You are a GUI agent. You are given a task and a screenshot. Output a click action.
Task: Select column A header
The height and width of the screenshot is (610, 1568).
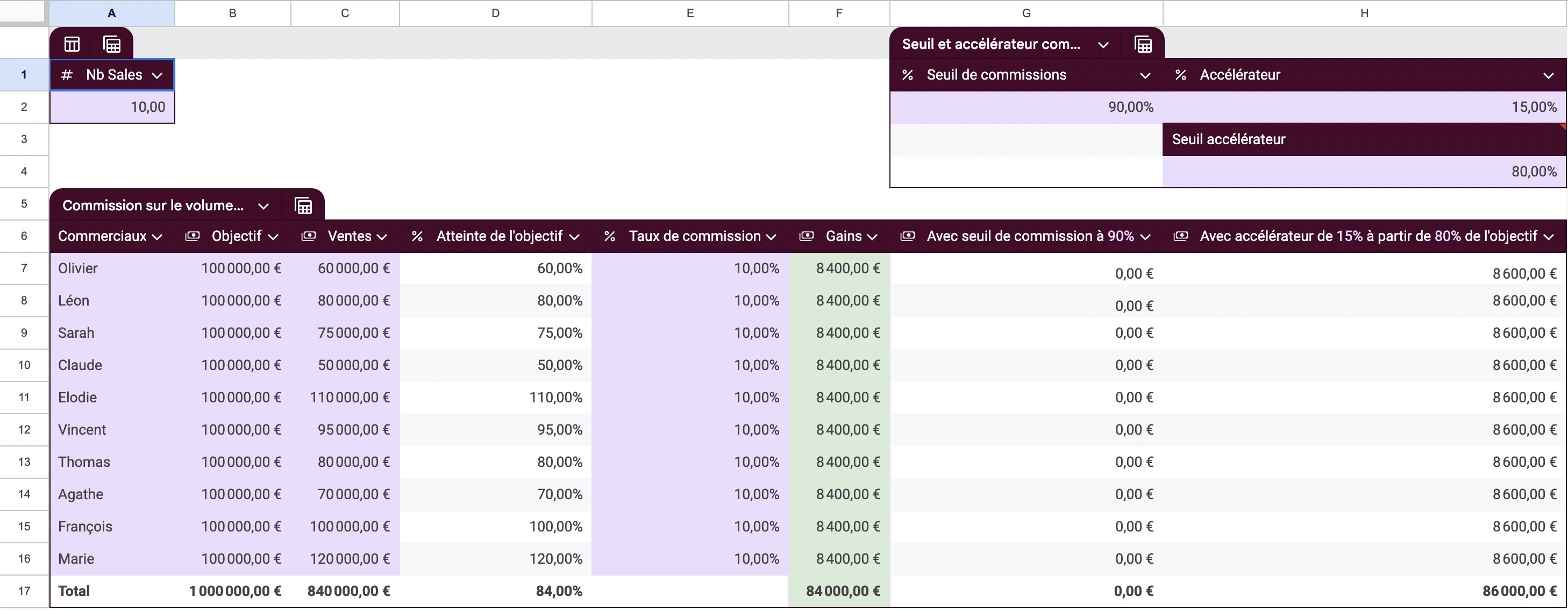click(112, 13)
